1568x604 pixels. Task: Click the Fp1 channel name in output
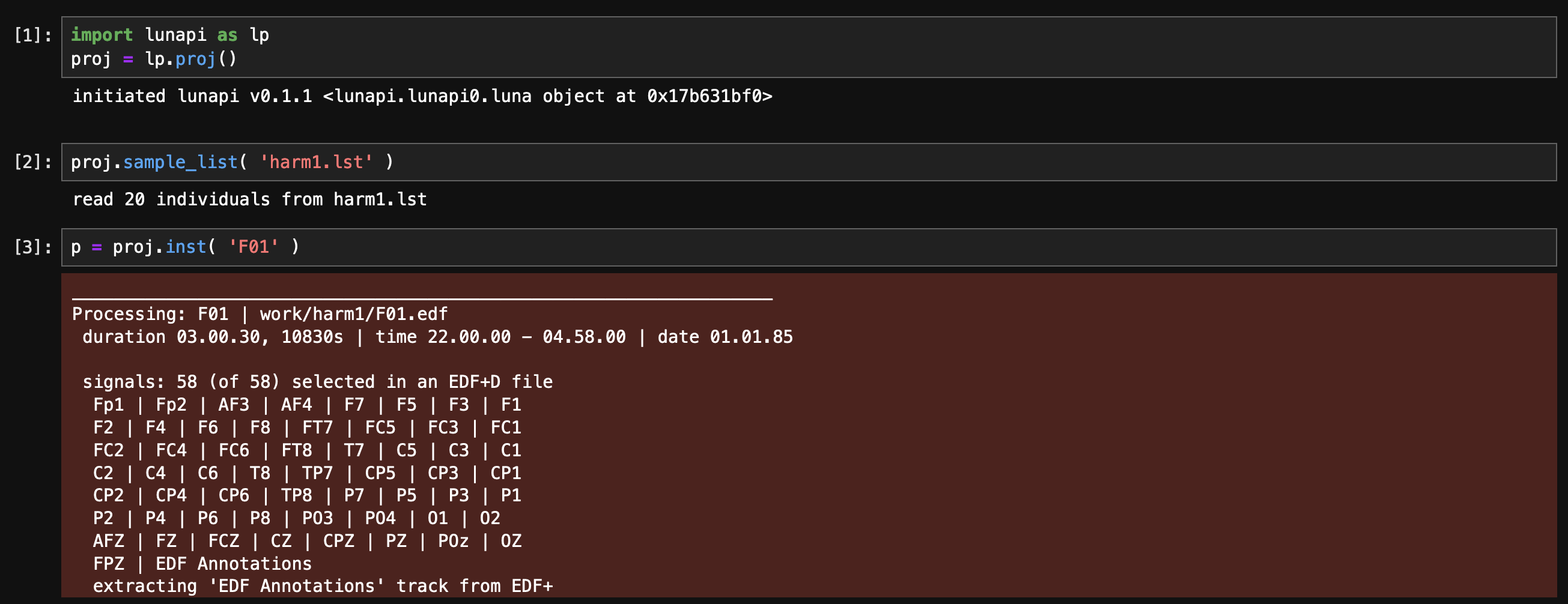[108, 405]
